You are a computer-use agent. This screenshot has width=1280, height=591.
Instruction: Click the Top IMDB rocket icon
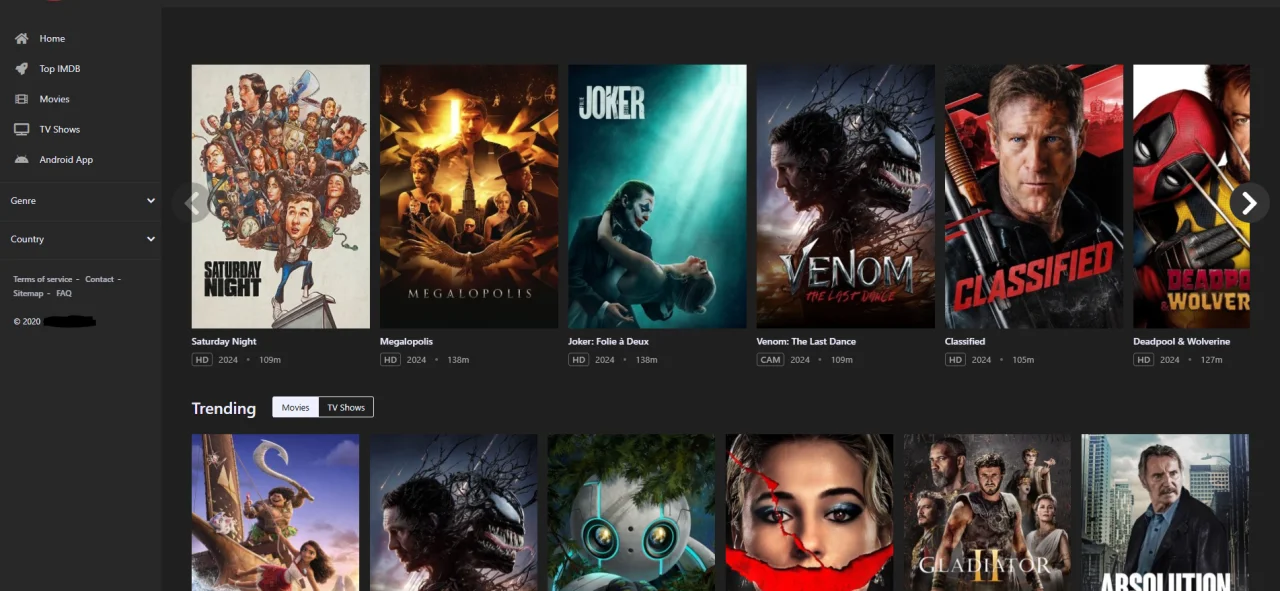[21, 69]
